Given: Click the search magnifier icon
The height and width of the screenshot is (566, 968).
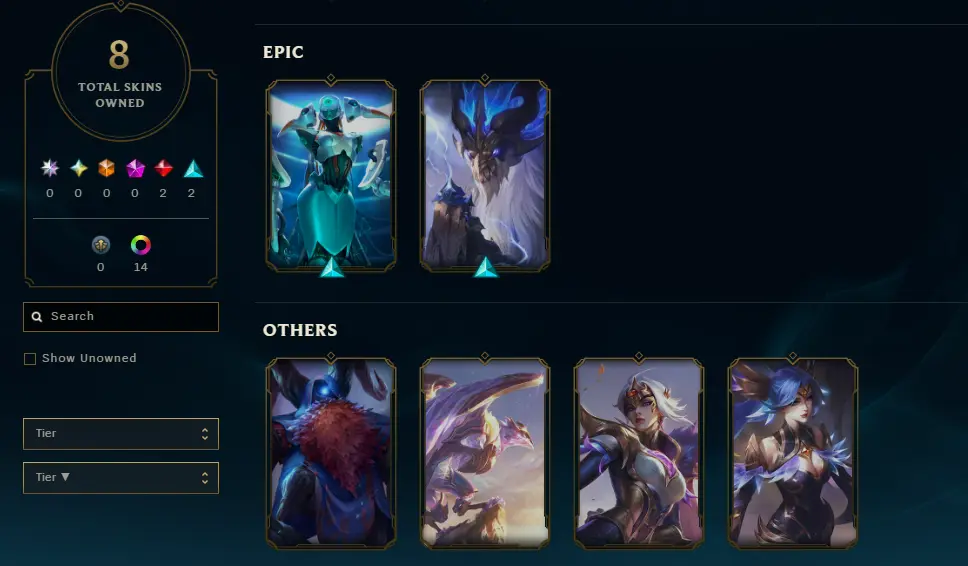Looking at the screenshot, I should click(37, 317).
